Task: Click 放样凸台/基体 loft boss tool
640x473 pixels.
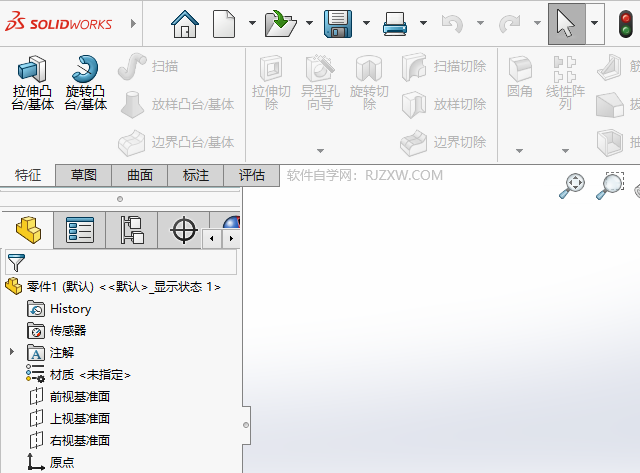Action: point(177,104)
